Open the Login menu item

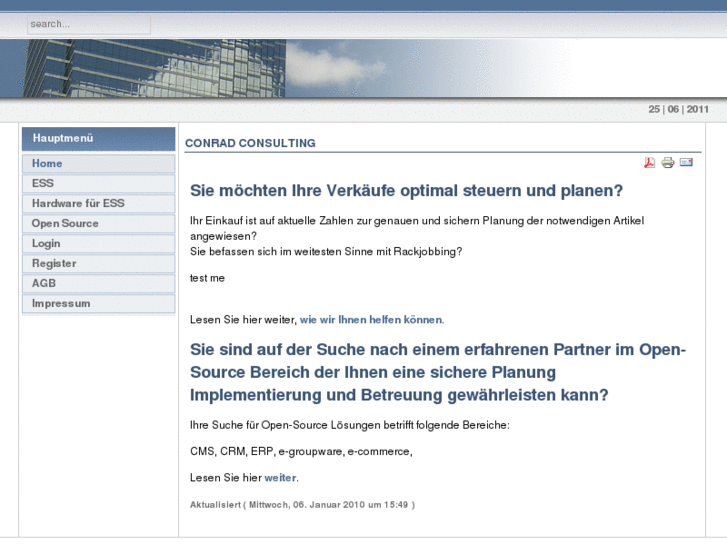coord(98,244)
